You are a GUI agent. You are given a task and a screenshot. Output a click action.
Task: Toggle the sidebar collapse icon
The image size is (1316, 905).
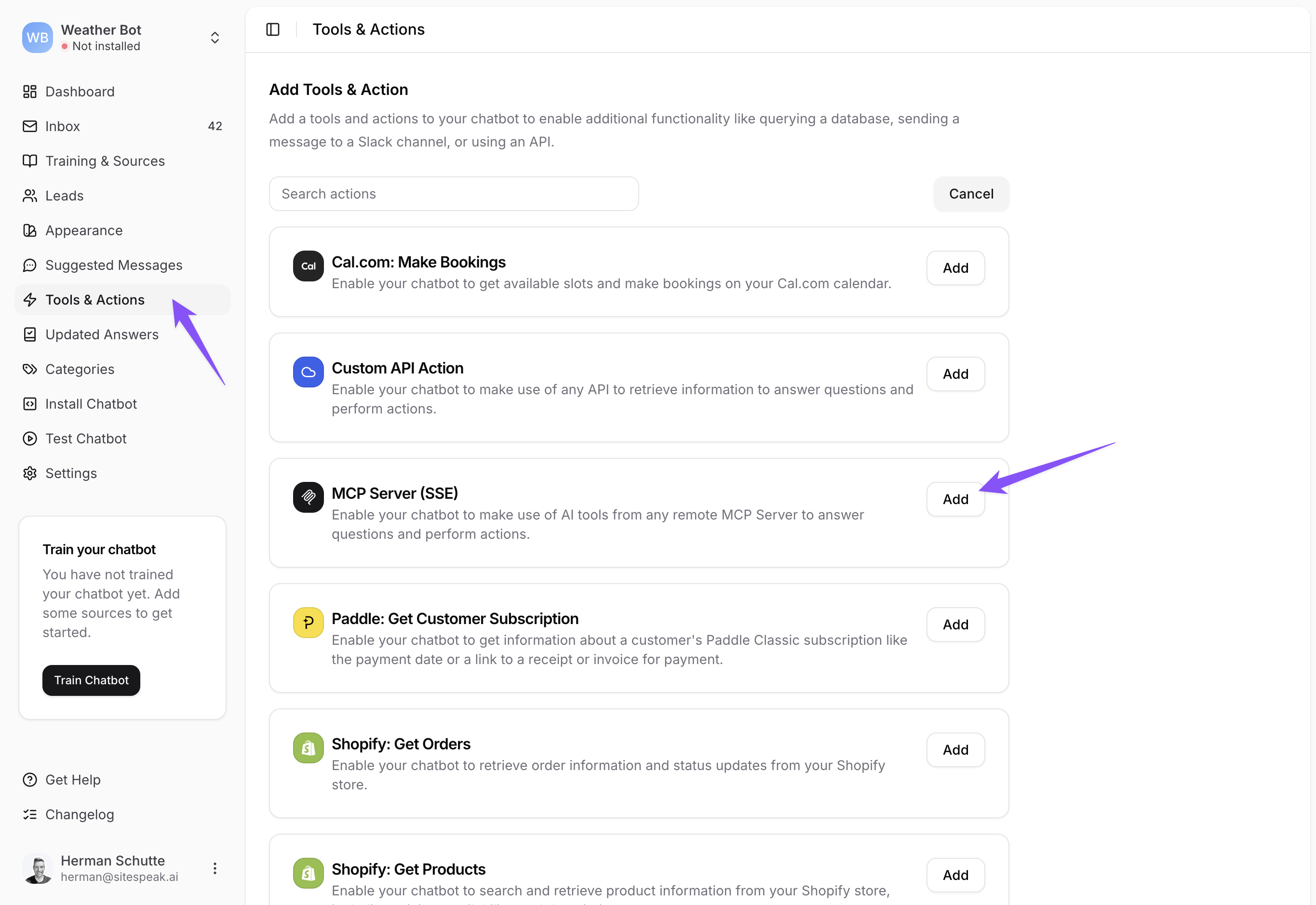pos(273,29)
